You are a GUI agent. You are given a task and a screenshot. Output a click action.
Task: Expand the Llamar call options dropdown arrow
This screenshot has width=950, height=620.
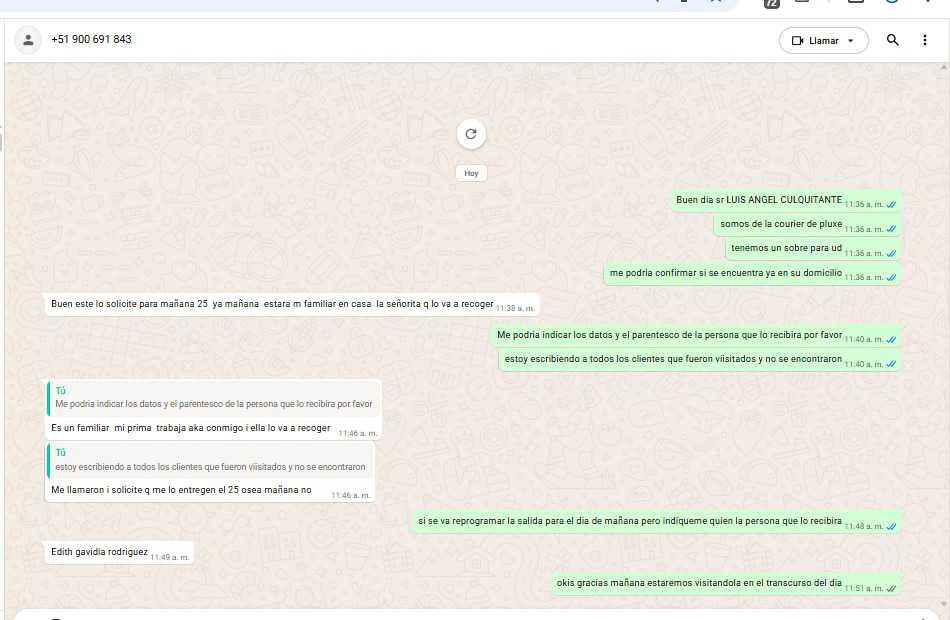pos(851,41)
